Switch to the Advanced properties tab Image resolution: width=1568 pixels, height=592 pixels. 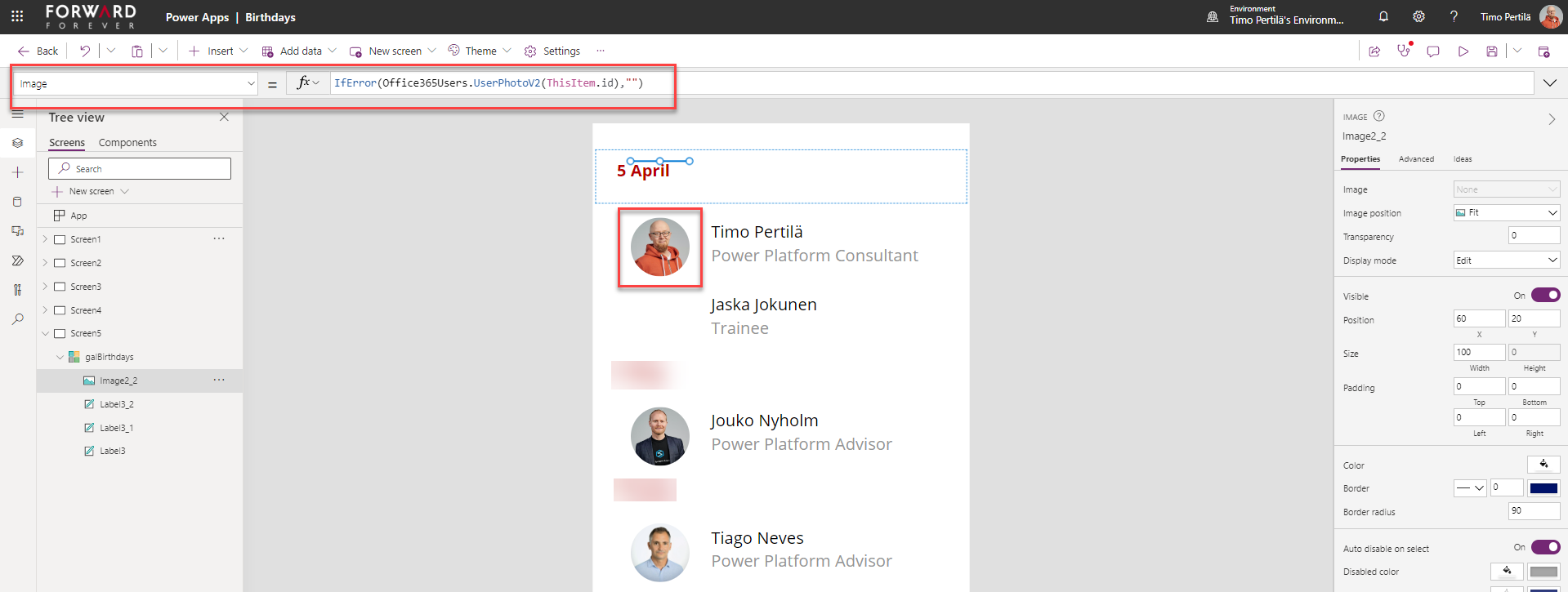tap(1415, 159)
